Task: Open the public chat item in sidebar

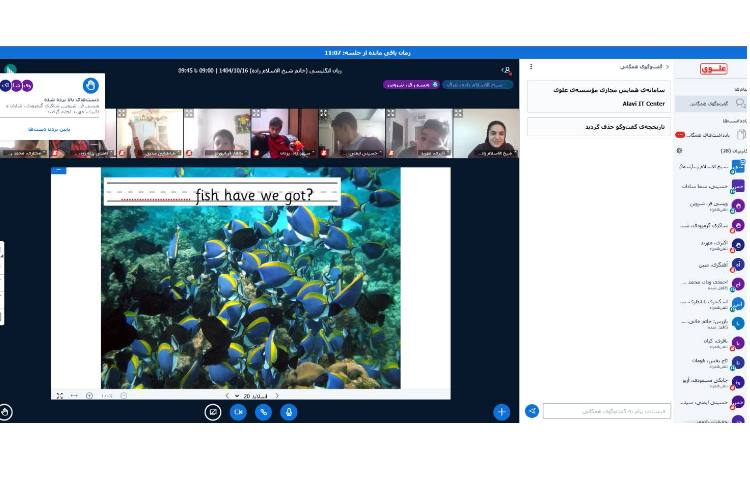Action: coord(711,103)
